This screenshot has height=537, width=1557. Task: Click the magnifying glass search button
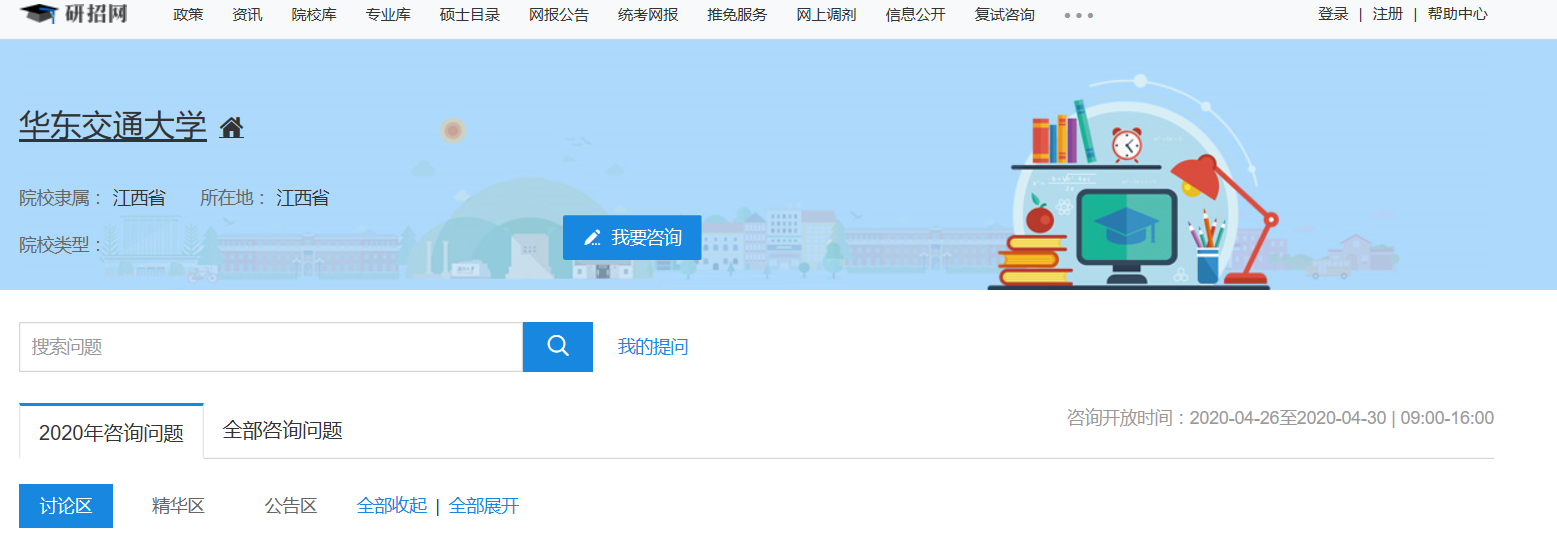pos(558,347)
